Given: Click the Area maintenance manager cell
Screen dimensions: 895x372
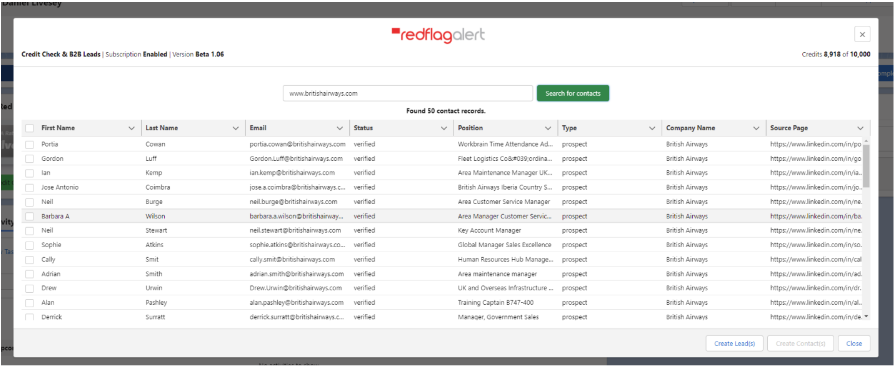Looking at the screenshot, I should 497,274.
